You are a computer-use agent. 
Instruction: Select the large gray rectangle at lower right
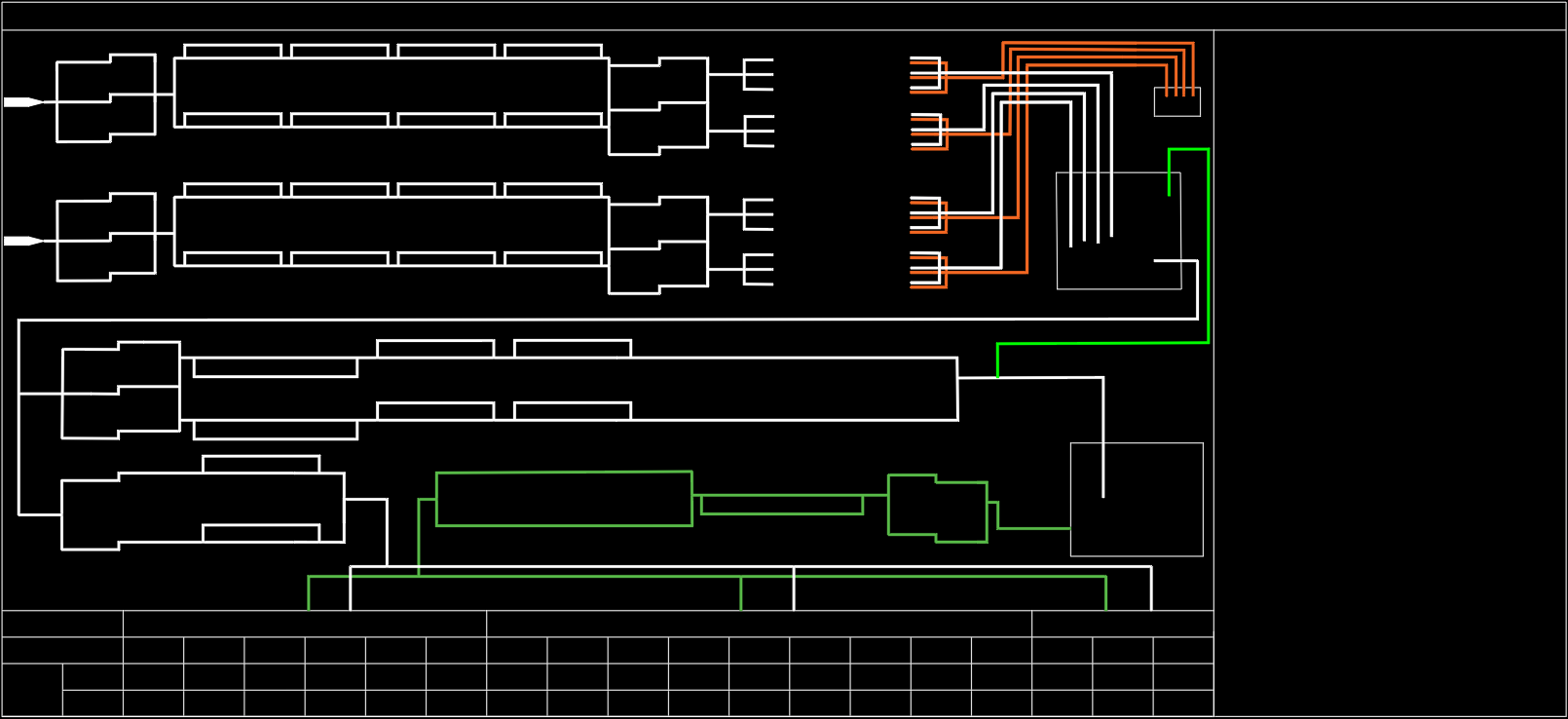coord(1137,500)
